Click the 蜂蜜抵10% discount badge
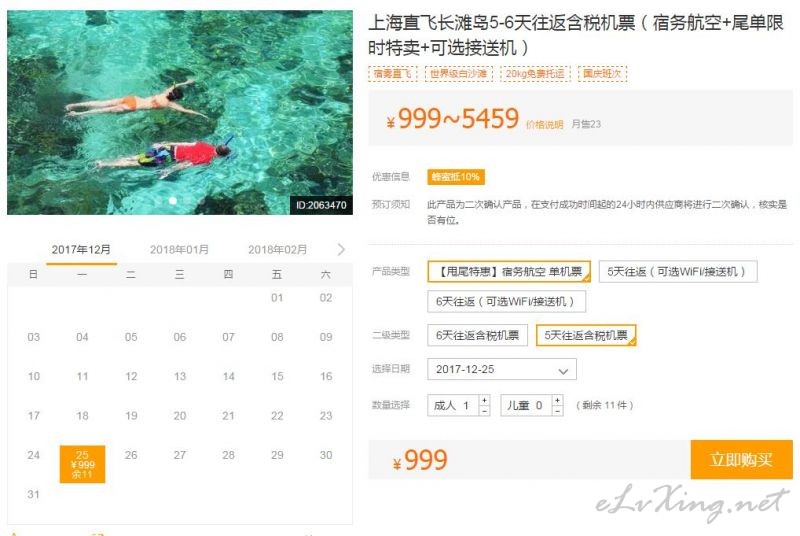 [456, 177]
